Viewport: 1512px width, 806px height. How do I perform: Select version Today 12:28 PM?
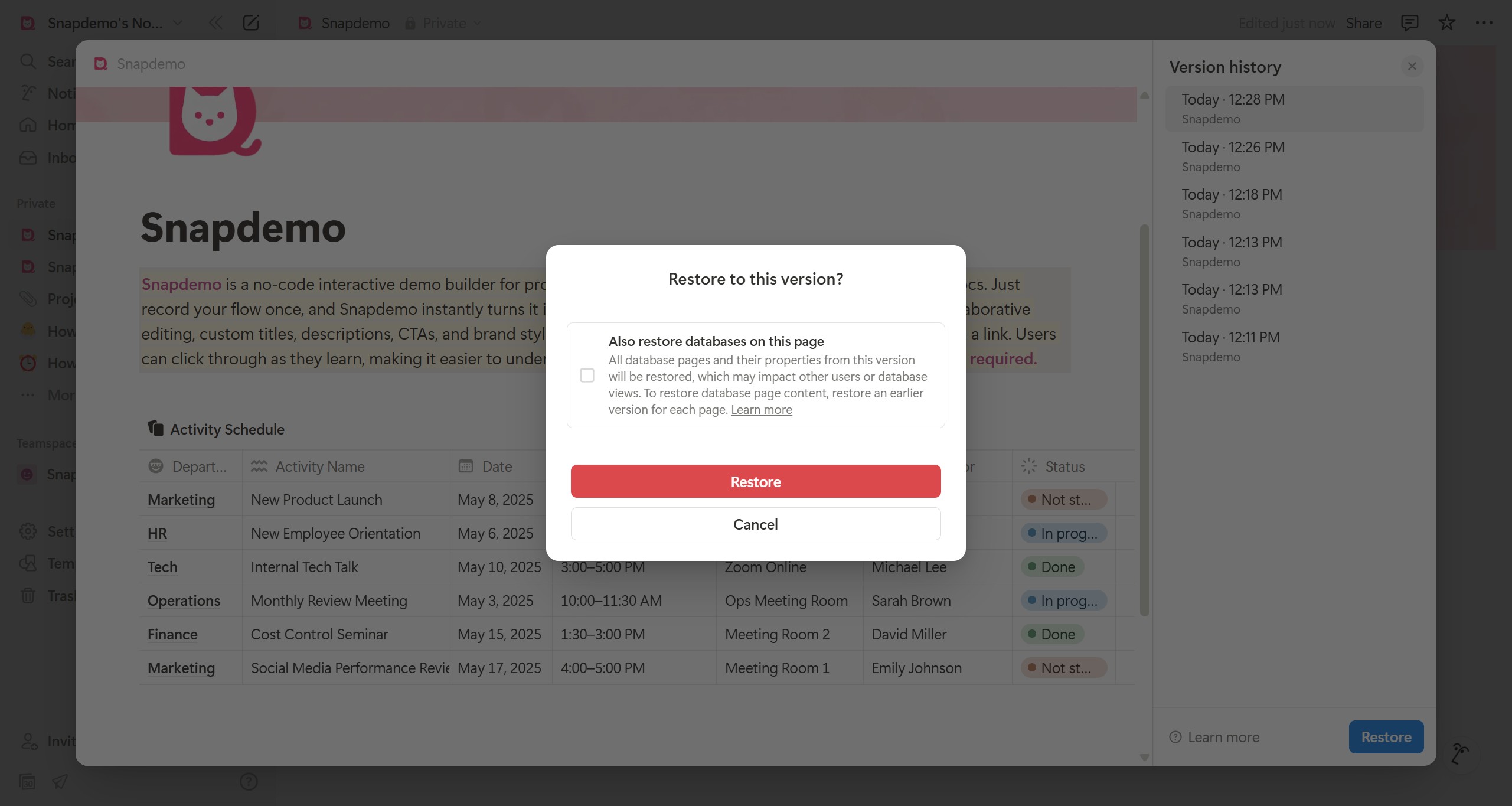pyautogui.click(x=1294, y=109)
